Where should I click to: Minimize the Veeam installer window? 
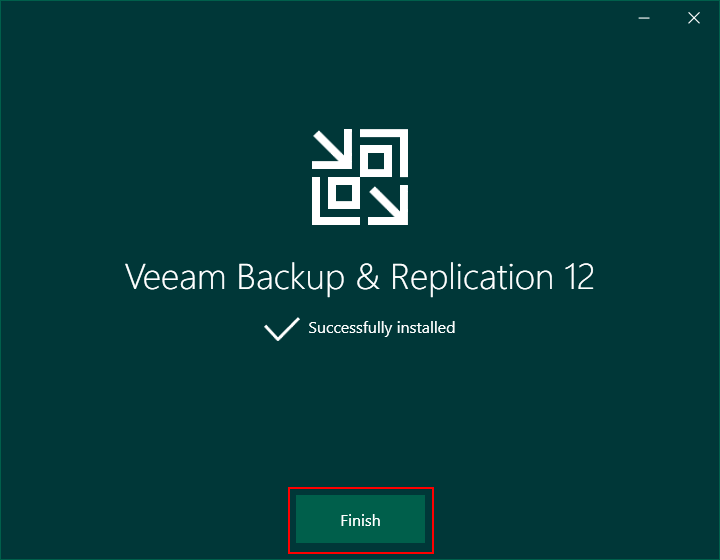[x=644, y=18]
